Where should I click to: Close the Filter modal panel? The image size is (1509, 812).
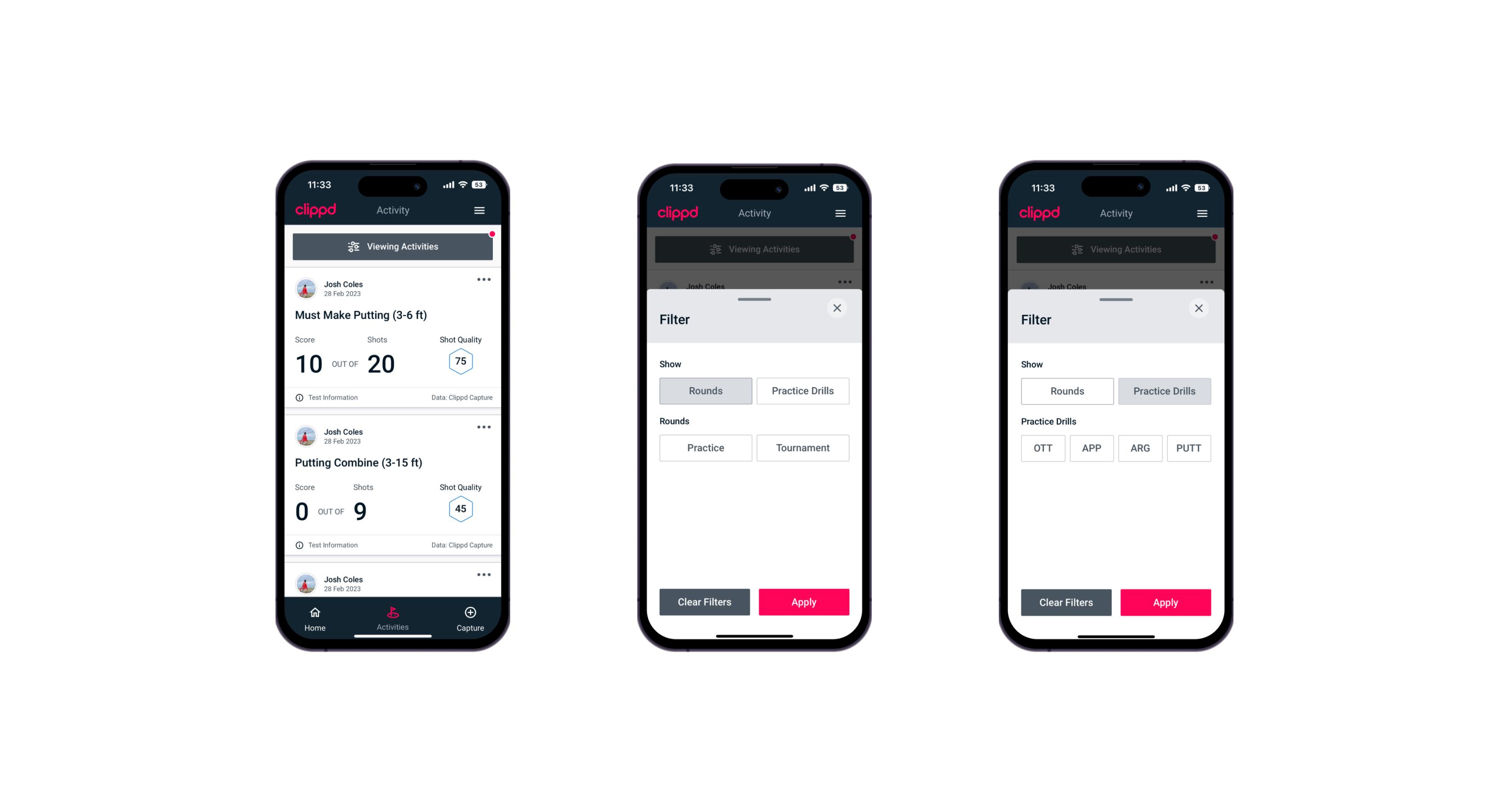(838, 308)
